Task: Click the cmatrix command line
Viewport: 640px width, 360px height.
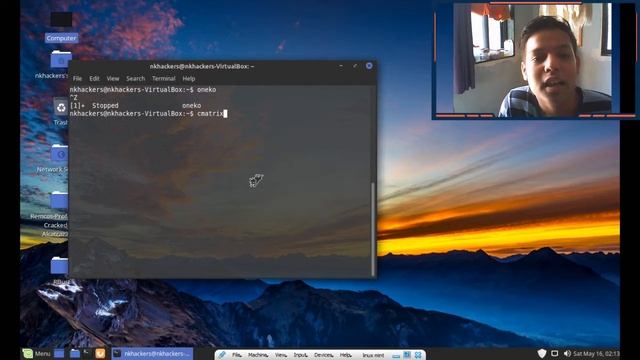Action: [148, 113]
